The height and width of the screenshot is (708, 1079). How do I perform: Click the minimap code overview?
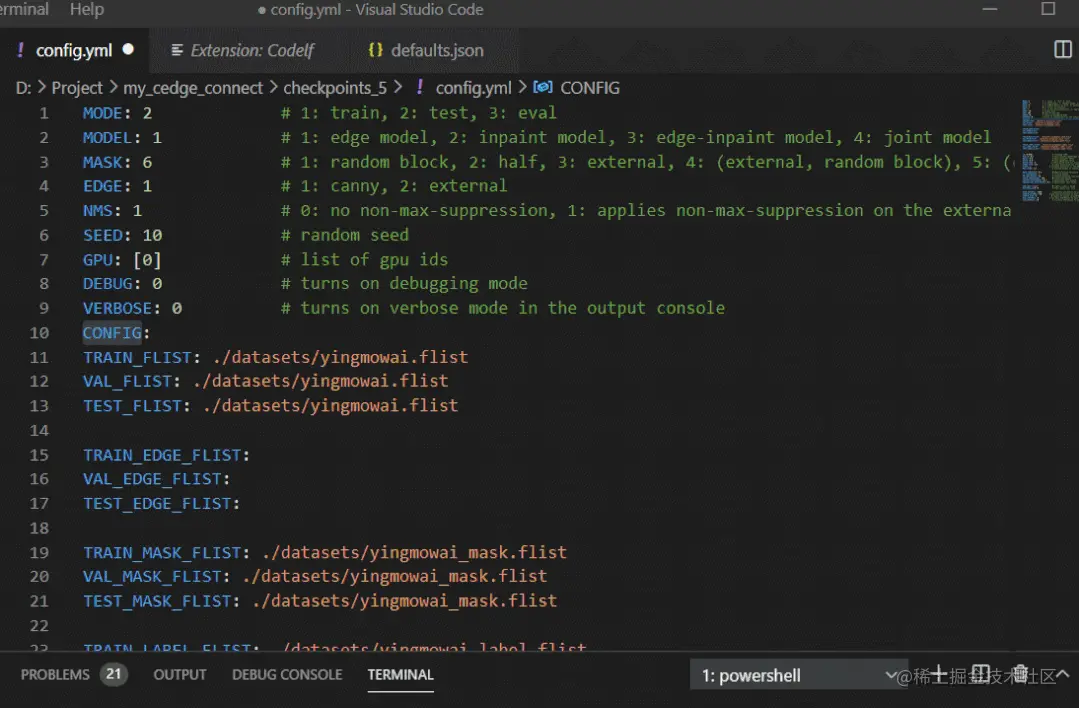click(x=1049, y=151)
